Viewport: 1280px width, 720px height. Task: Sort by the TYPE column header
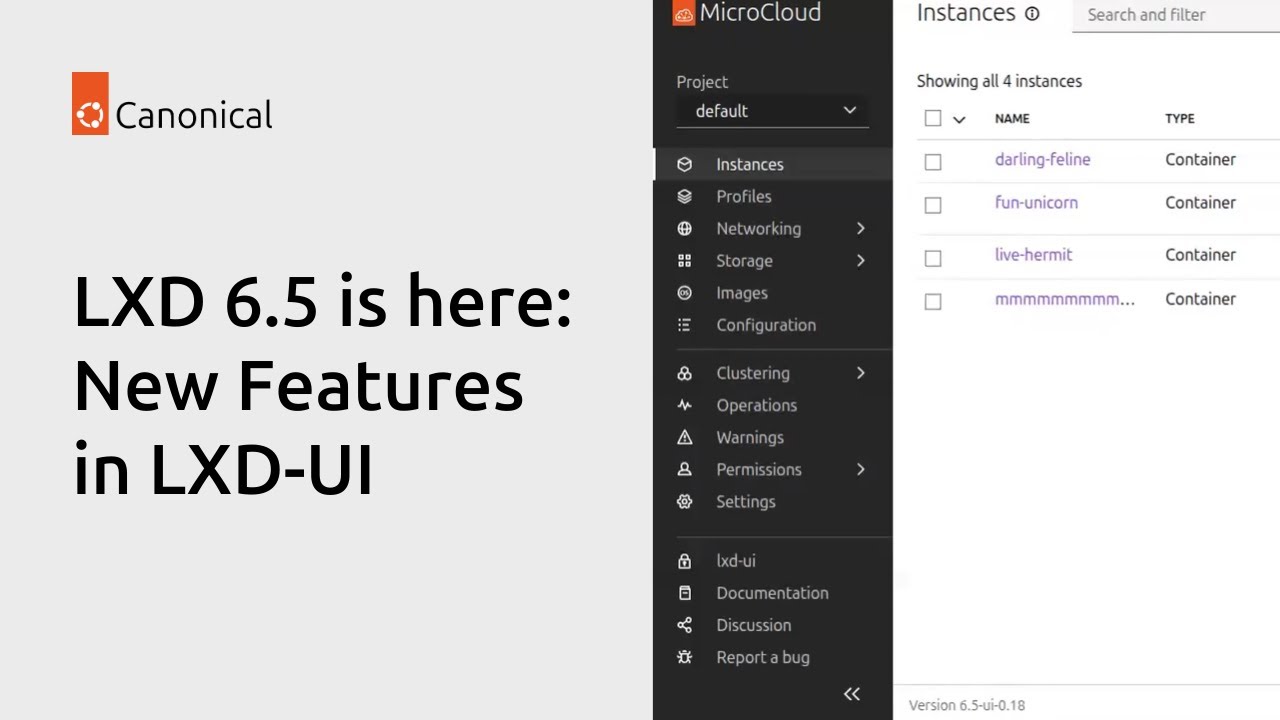click(x=1180, y=118)
